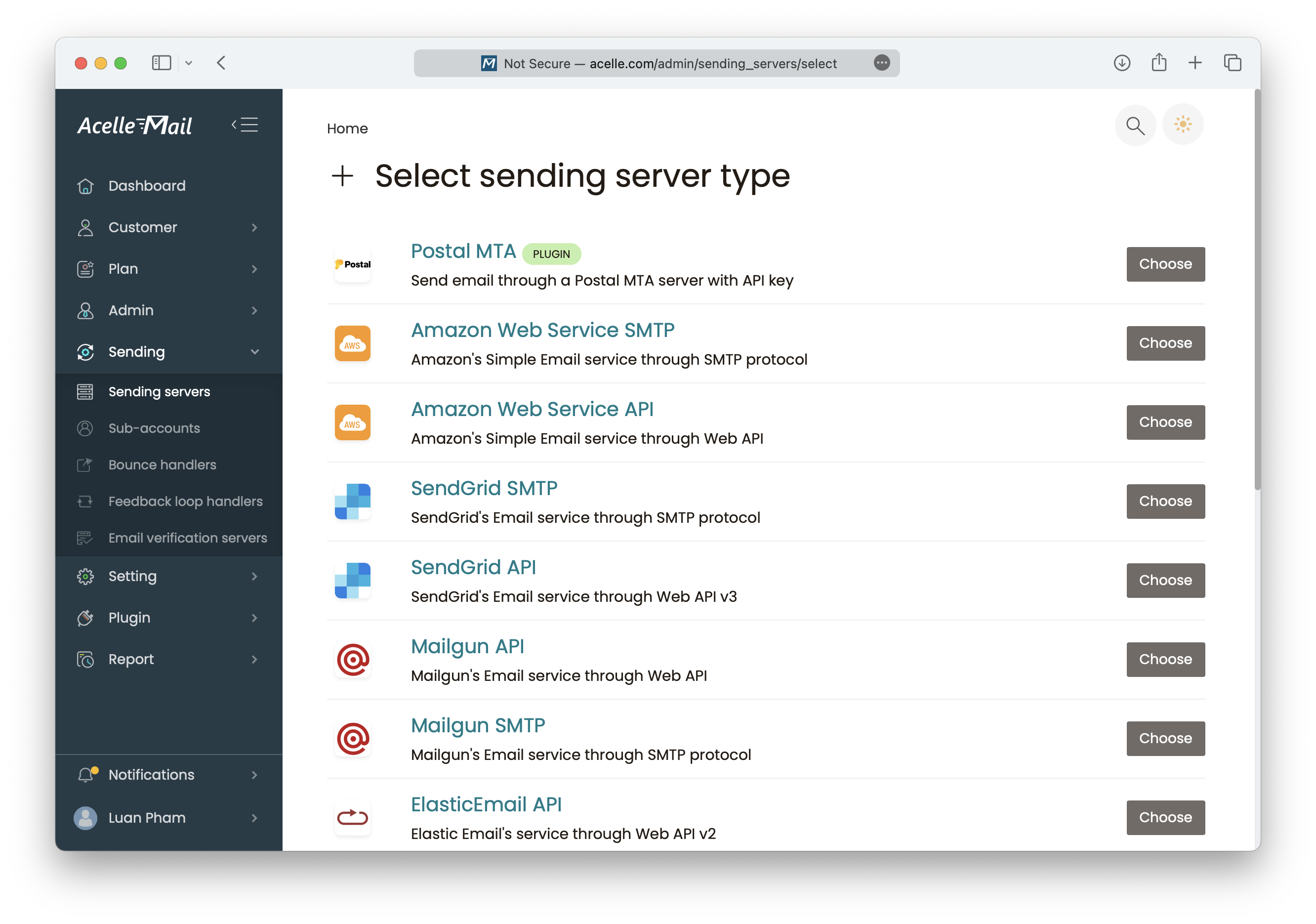Click the Mailgun API logo icon

(x=353, y=660)
